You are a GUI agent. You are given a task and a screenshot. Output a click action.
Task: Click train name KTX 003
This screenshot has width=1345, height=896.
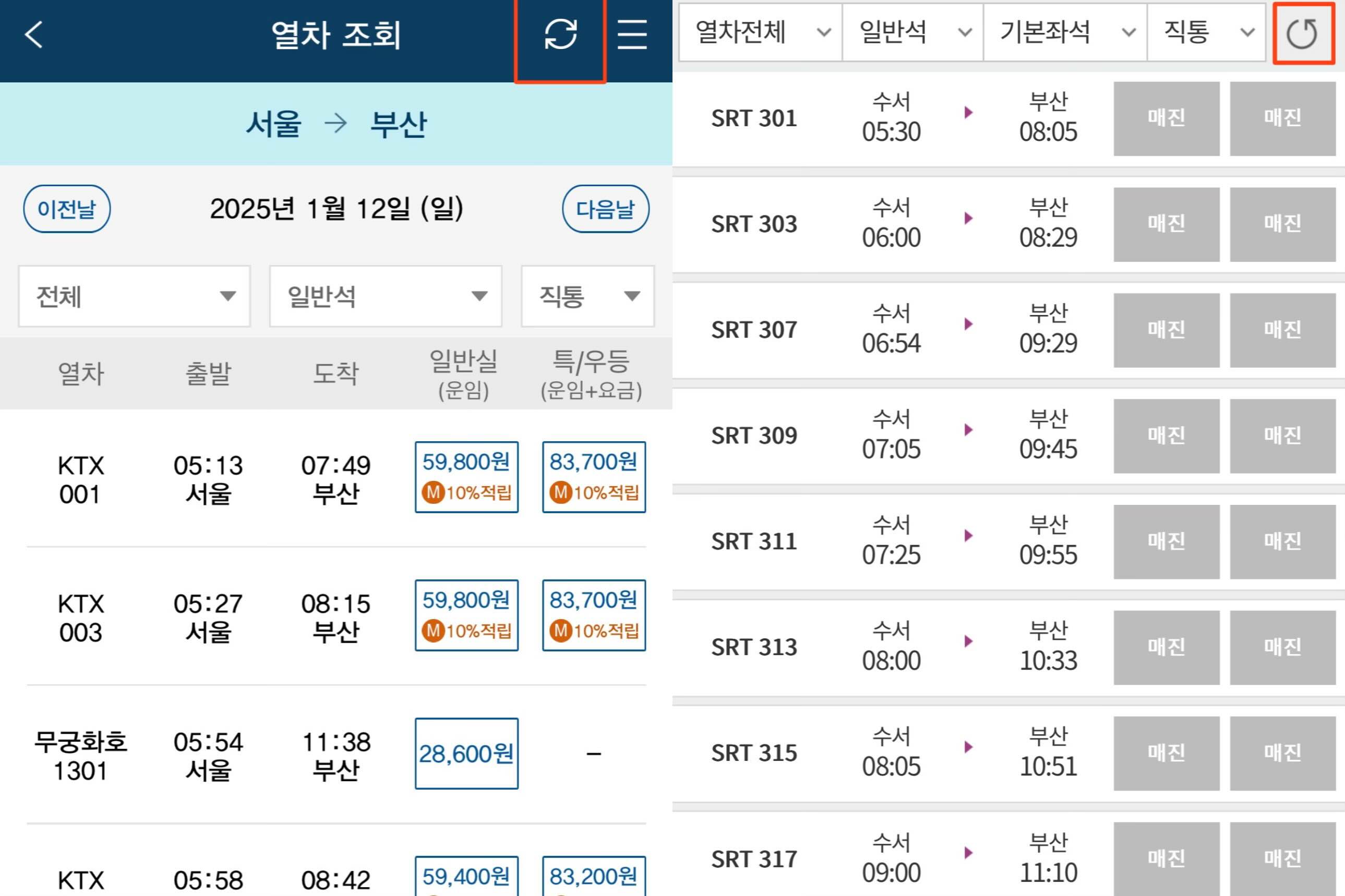pyautogui.click(x=80, y=619)
